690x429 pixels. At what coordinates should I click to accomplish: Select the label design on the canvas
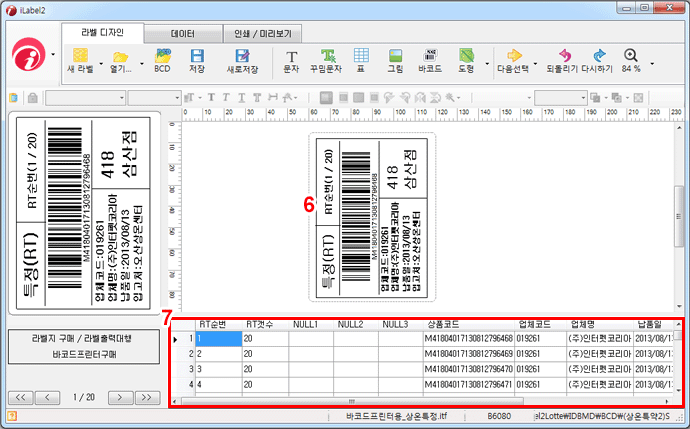point(372,218)
